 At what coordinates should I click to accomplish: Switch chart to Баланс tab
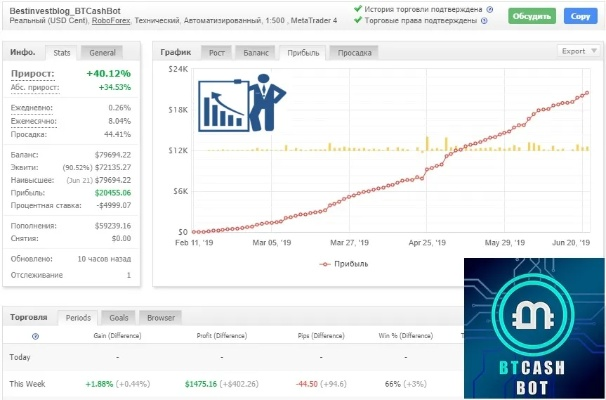(255, 53)
